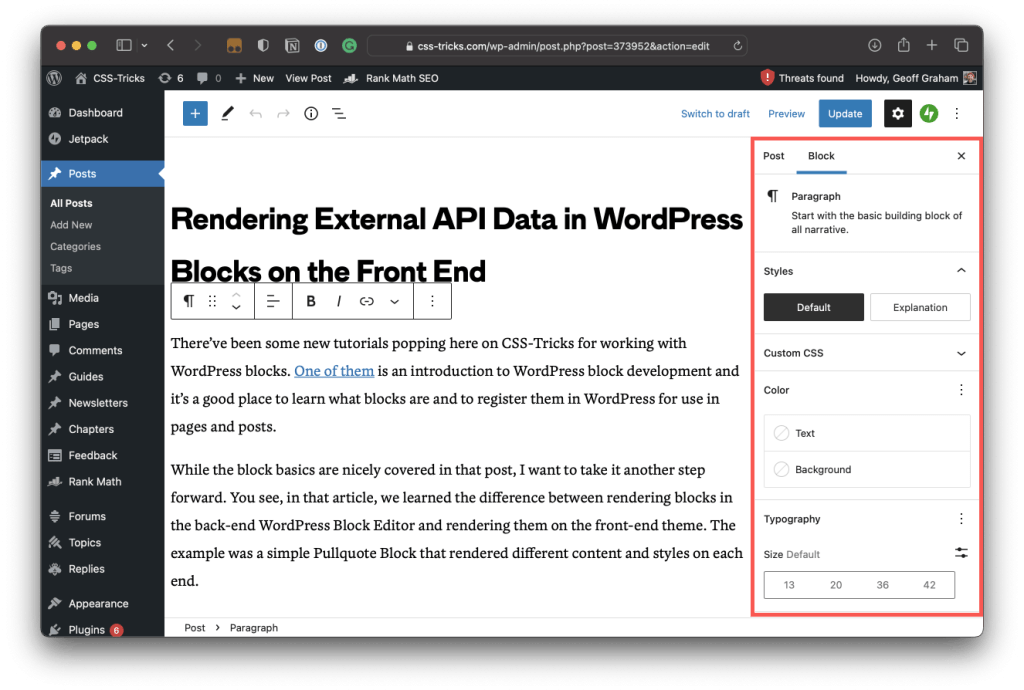1024x690 pixels.
Task: Open the comments bubble in admin bar
Action: tap(208, 78)
